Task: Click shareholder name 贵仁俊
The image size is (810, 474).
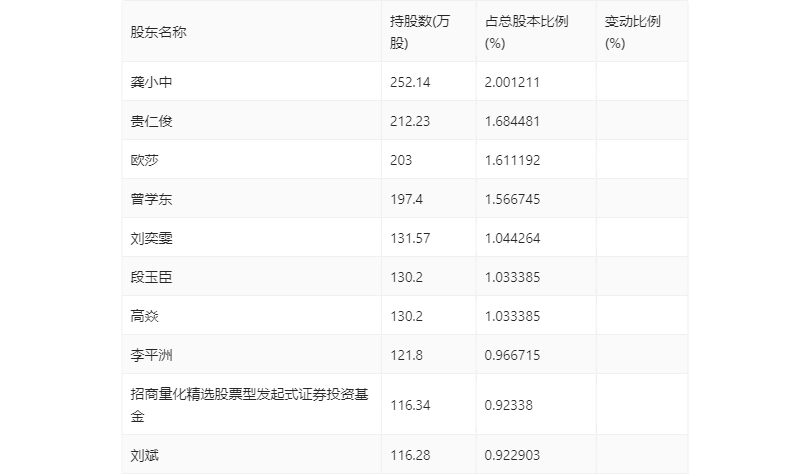Action: point(145,121)
